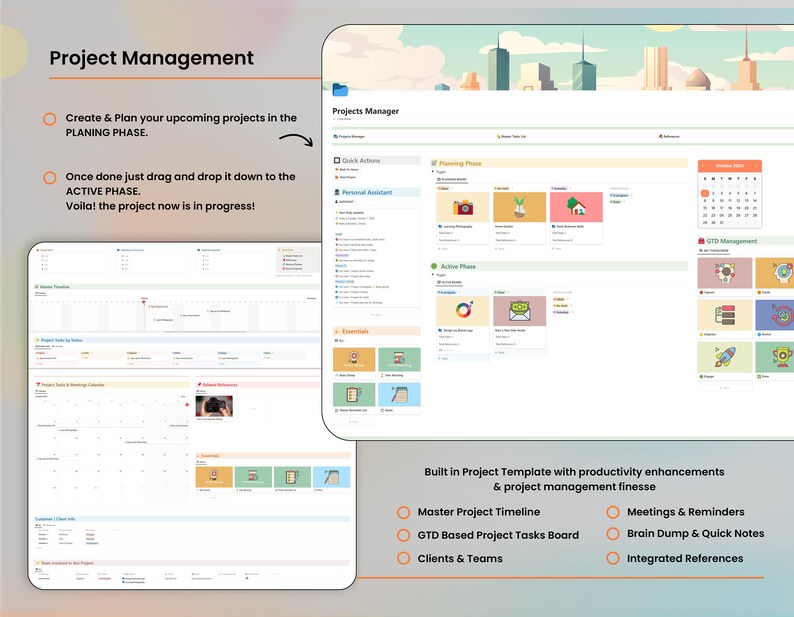
Task: Click the Personal Assistant heading icon
Action: [337, 192]
